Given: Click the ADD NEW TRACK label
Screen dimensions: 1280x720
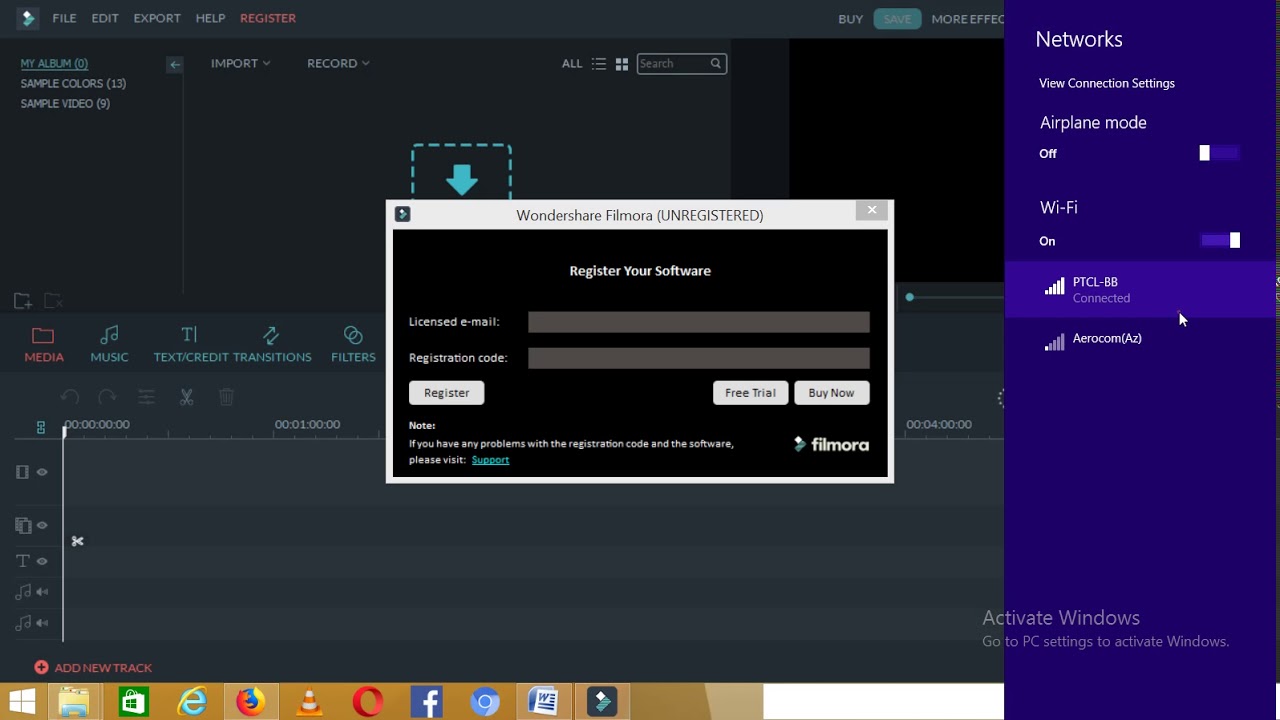Looking at the screenshot, I should coord(103,668).
